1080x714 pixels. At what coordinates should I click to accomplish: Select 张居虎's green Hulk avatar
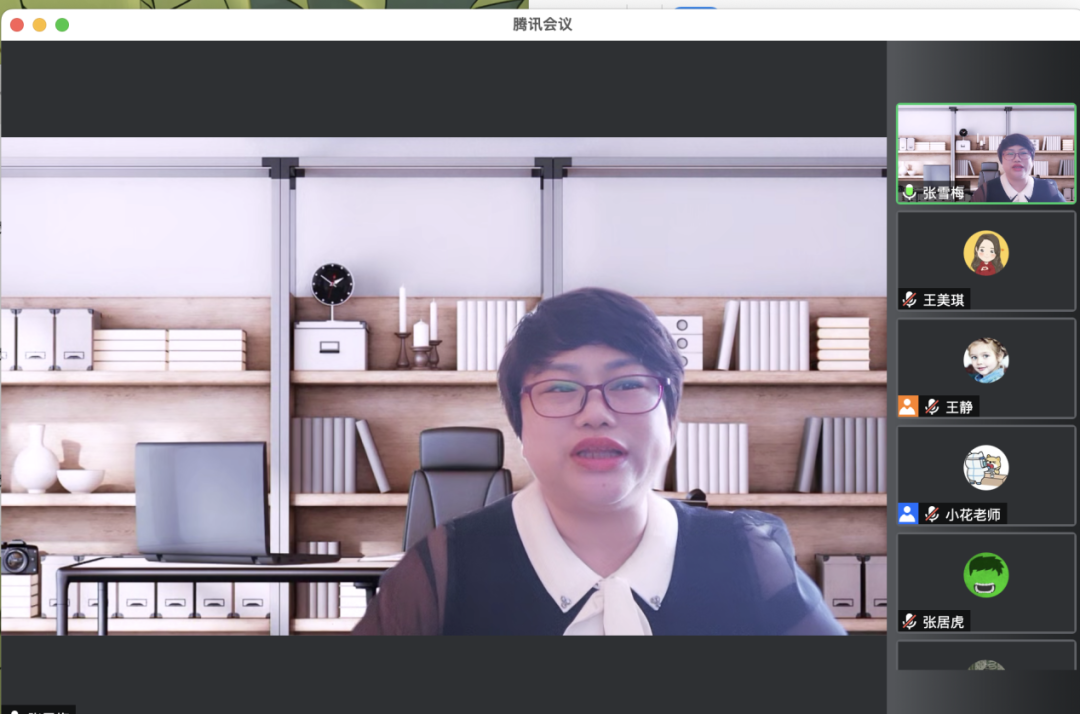[x=986, y=575]
